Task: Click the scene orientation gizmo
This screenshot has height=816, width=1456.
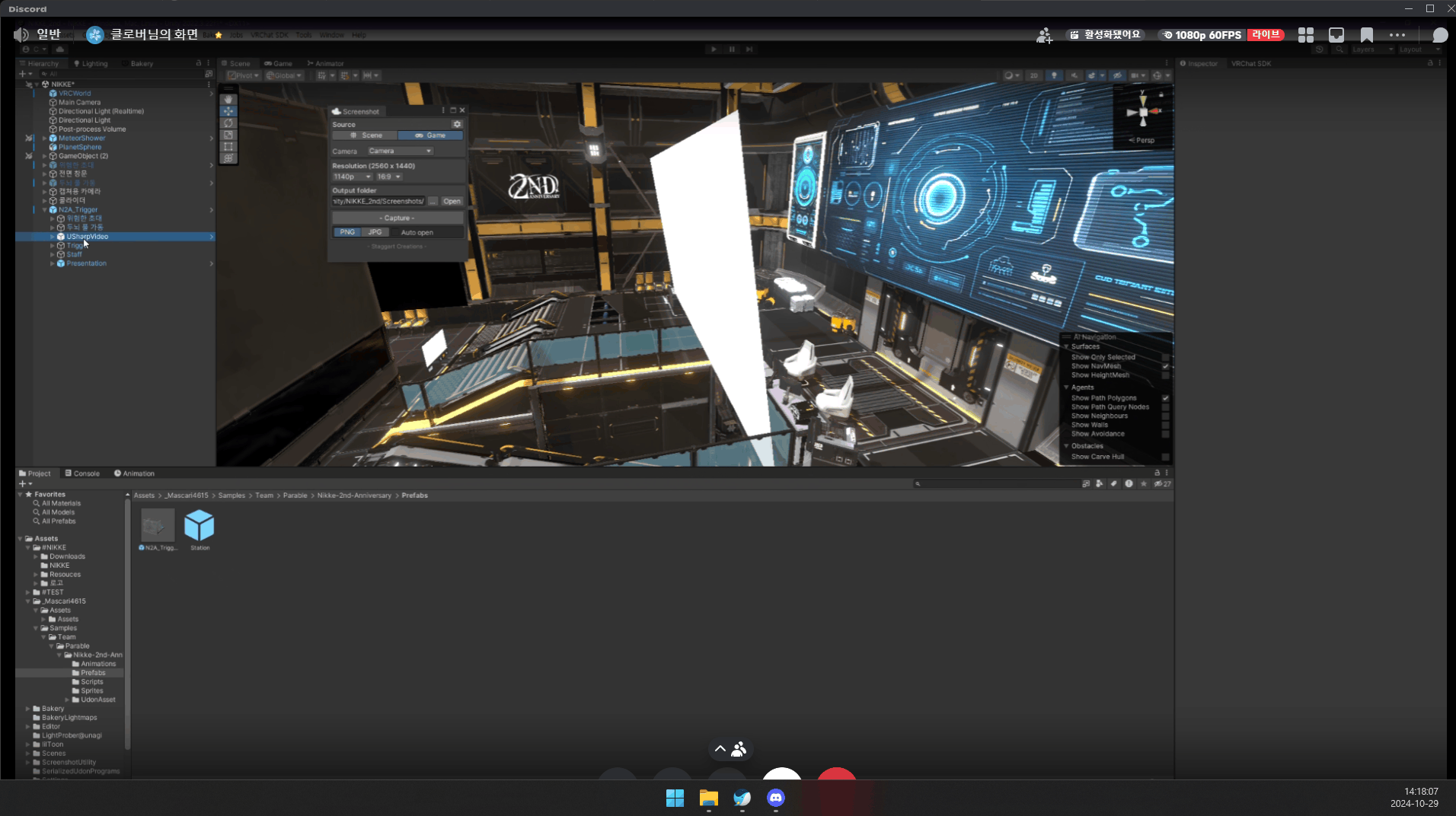Action: (1143, 112)
